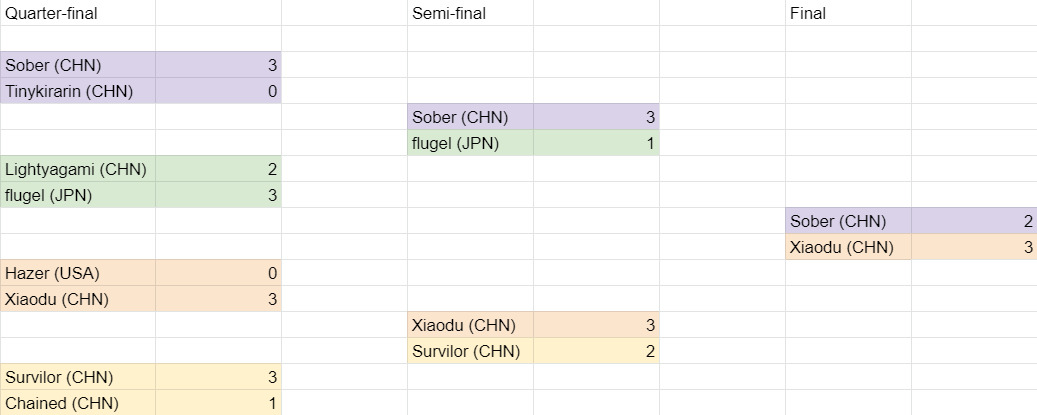The height and width of the screenshot is (415, 1037).
Task: Select Survilor (CHN) in the Quarter-final column
Action: [x=59, y=377]
